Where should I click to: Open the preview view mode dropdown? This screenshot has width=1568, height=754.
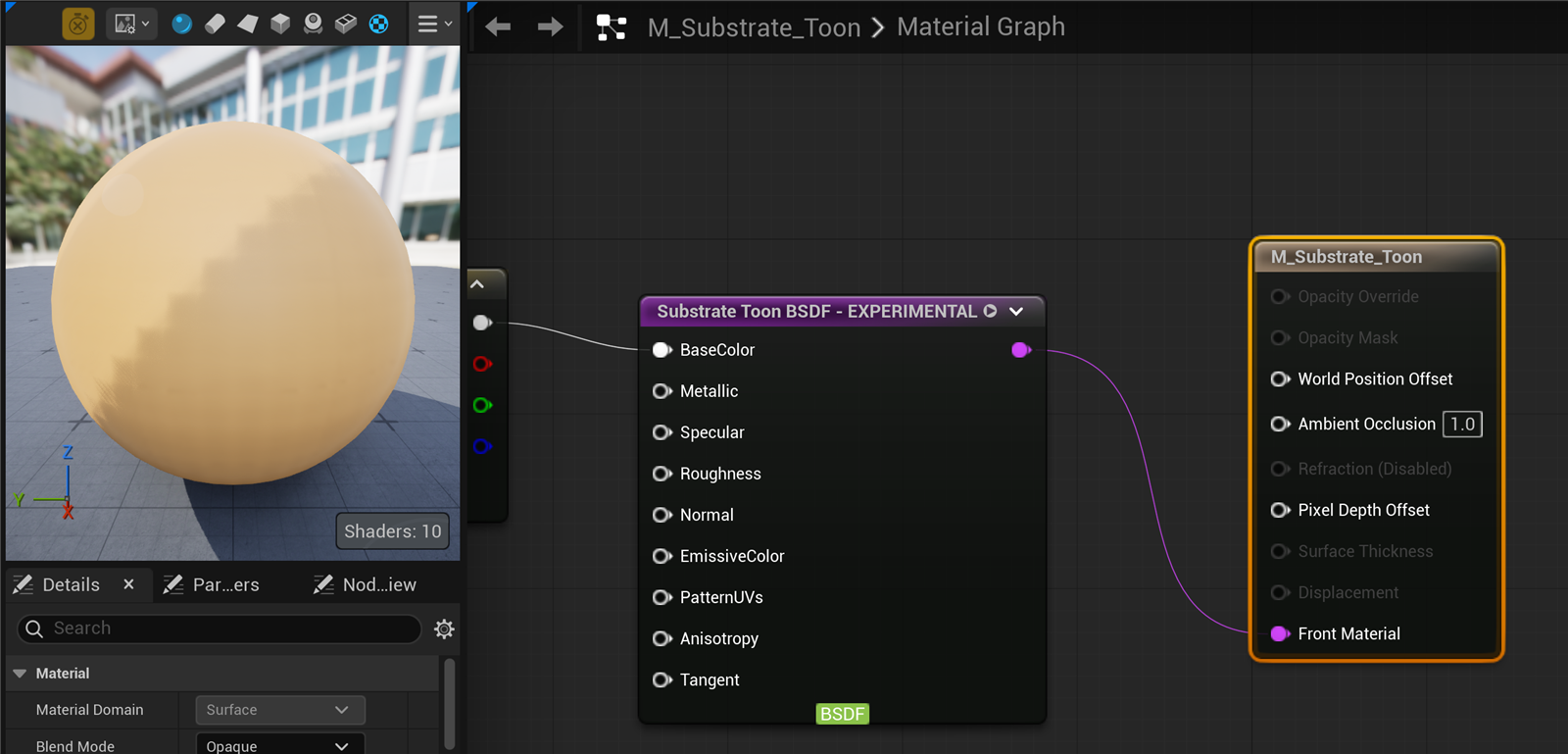pos(132,24)
